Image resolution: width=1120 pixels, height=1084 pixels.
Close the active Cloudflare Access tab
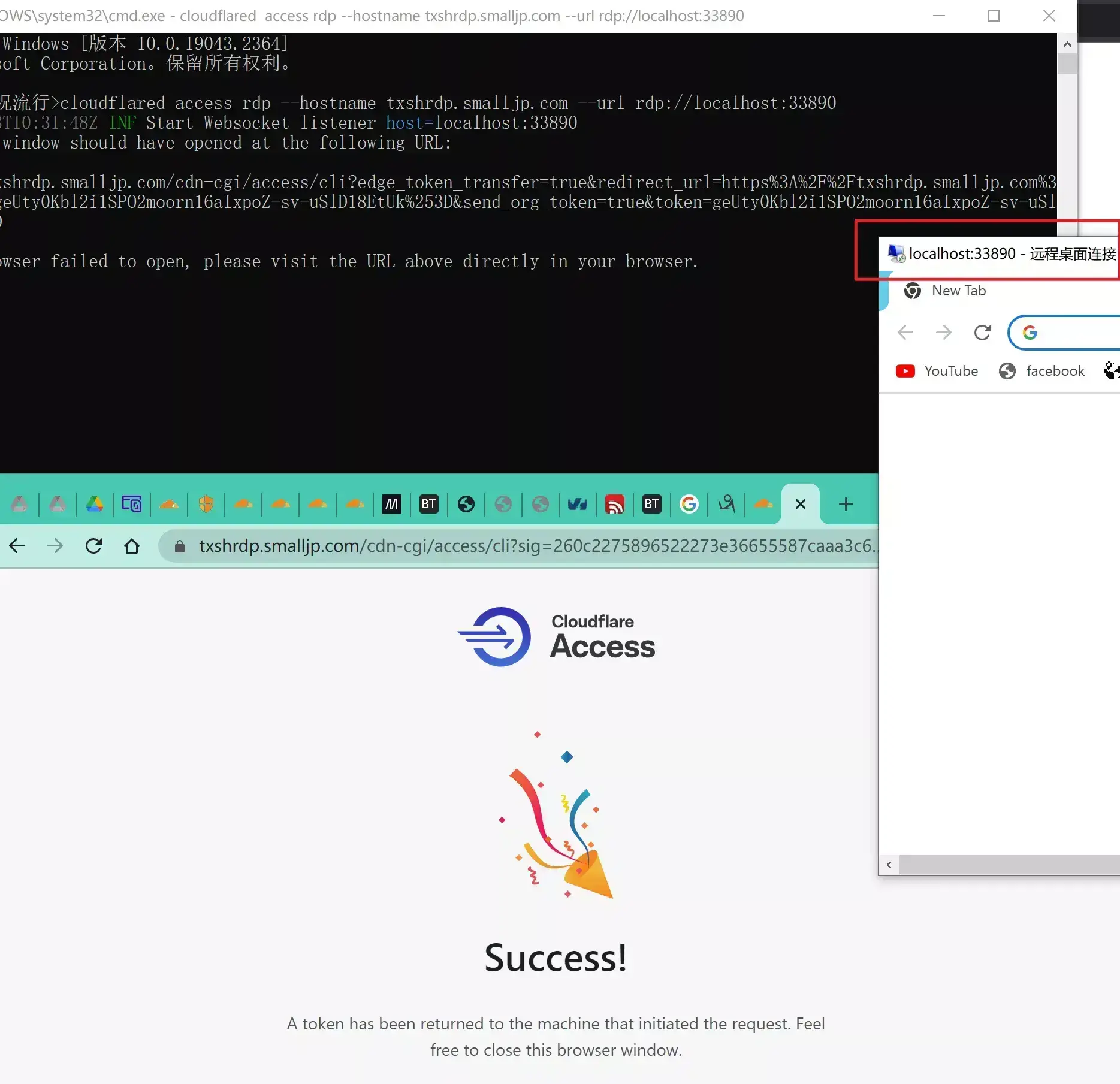pos(800,504)
